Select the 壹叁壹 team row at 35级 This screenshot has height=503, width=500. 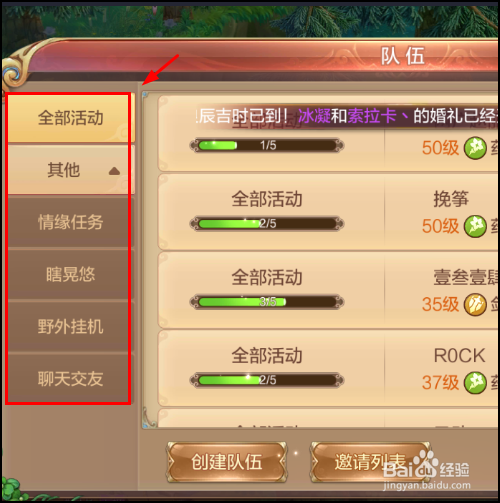pyautogui.click(x=328, y=290)
